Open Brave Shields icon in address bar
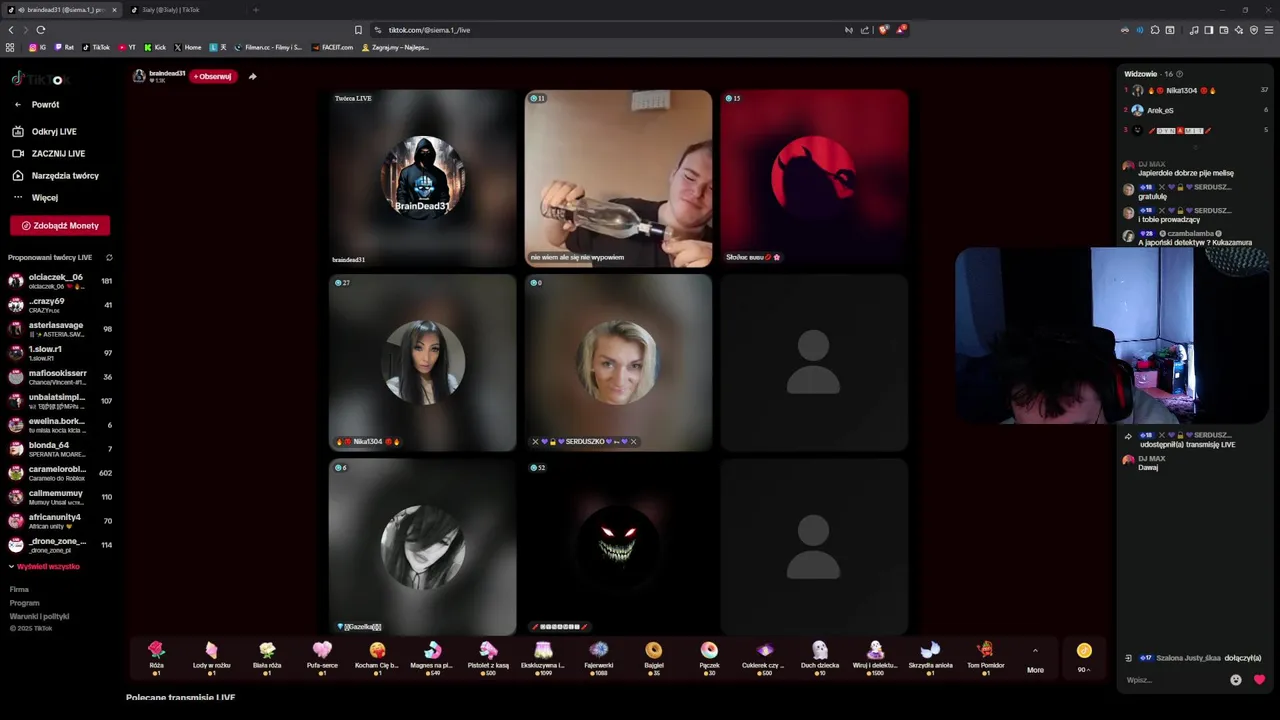1280x720 pixels. (x=883, y=30)
